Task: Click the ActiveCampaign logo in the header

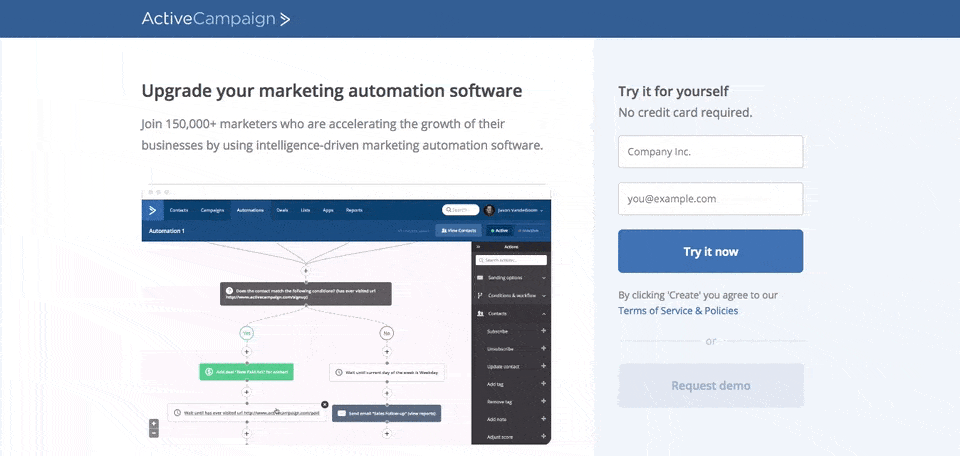Action: pos(216,19)
